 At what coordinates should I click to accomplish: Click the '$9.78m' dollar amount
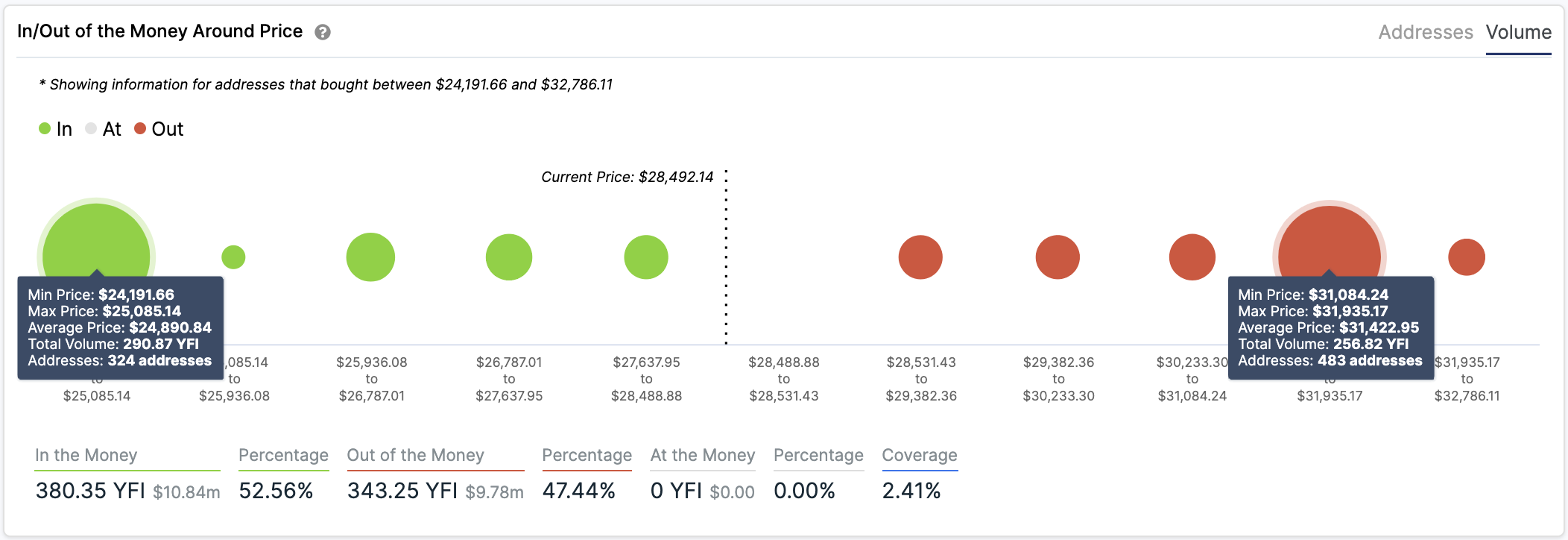tap(495, 492)
